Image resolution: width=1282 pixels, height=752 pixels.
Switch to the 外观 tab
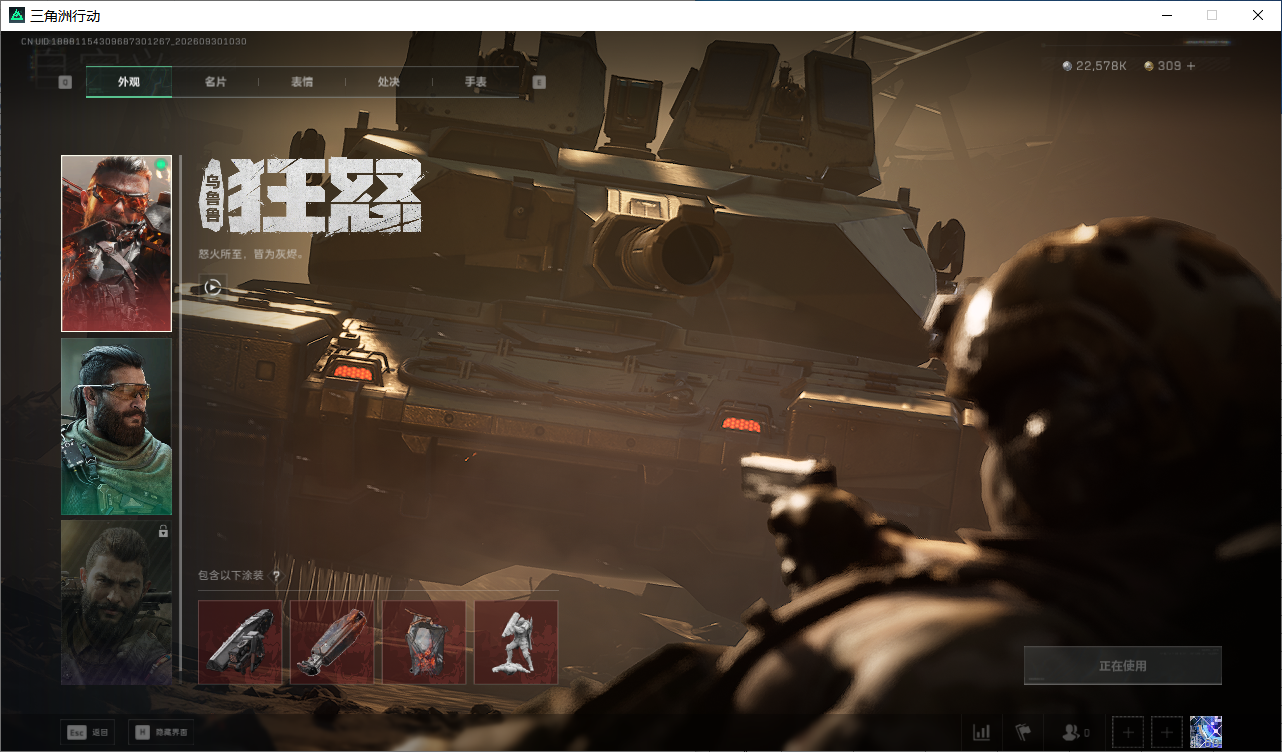click(x=129, y=82)
